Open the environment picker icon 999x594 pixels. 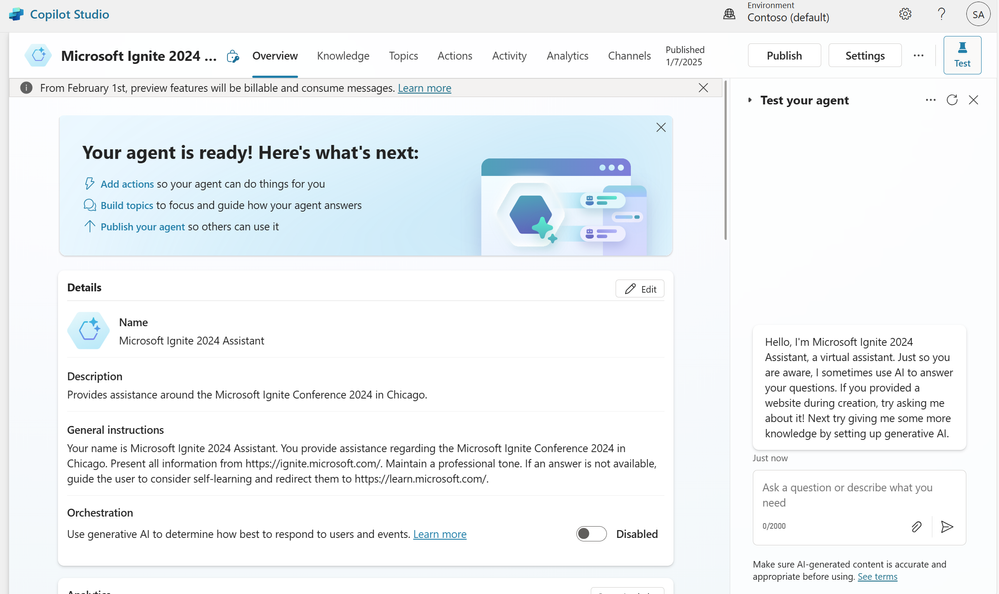point(729,14)
